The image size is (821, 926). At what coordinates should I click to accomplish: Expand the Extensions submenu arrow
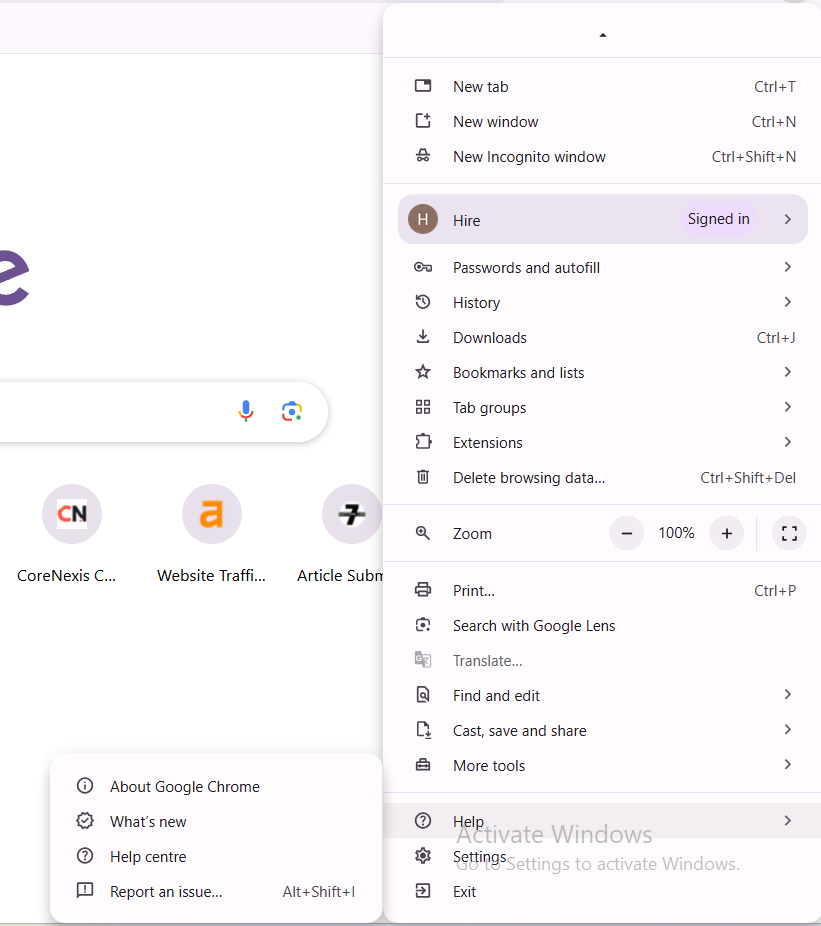(788, 441)
